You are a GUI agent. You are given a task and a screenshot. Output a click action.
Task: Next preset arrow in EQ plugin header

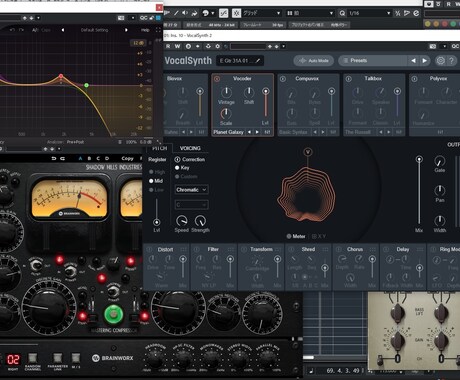tap(126, 30)
